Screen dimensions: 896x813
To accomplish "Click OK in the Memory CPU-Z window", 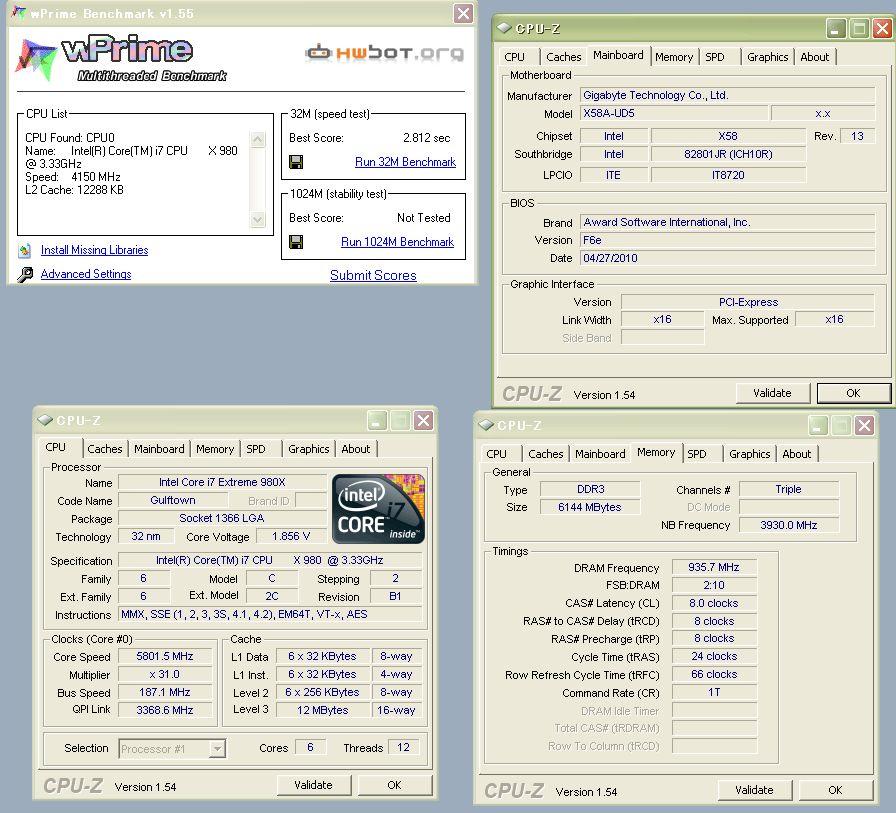I will click(835, 790).
